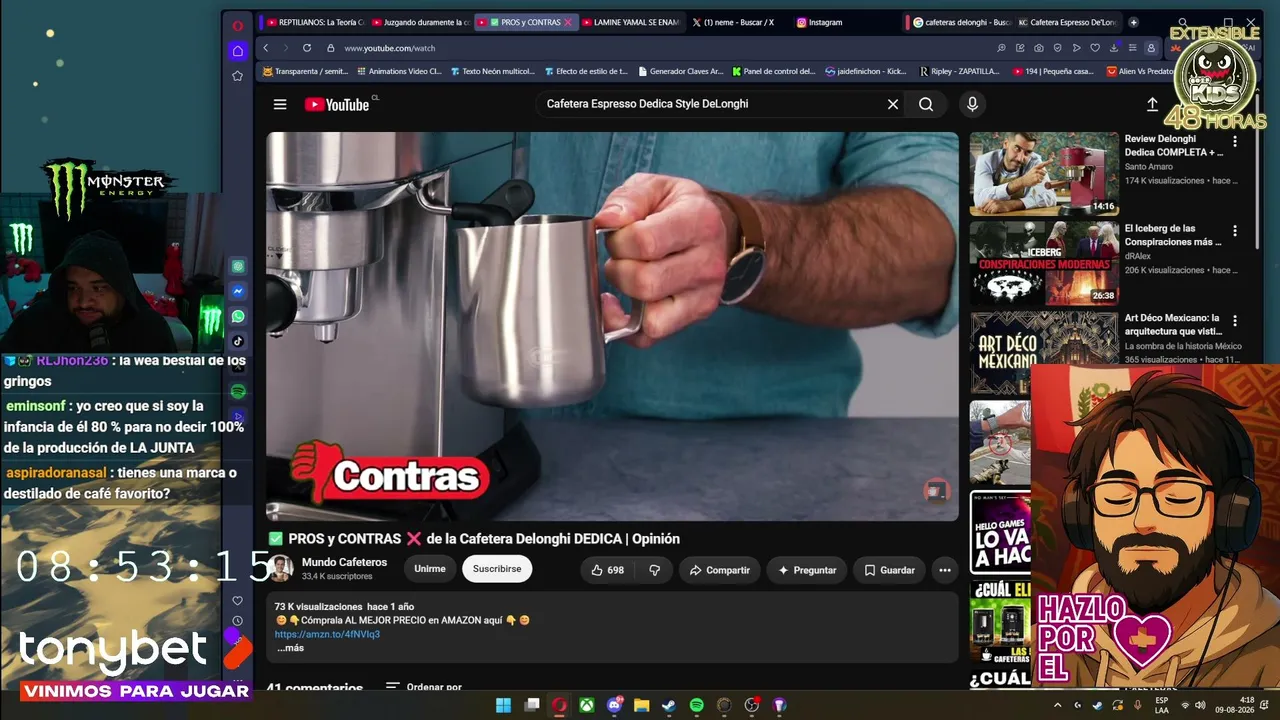Click the Delonghi Dedica video player
1280x720 pixels.
612,326
